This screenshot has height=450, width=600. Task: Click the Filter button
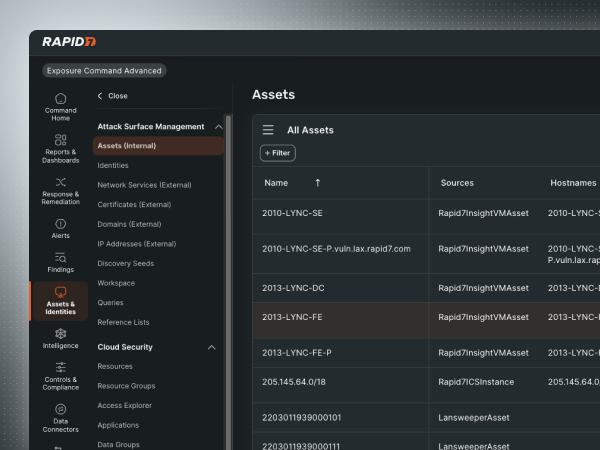(x=278, y=153)
